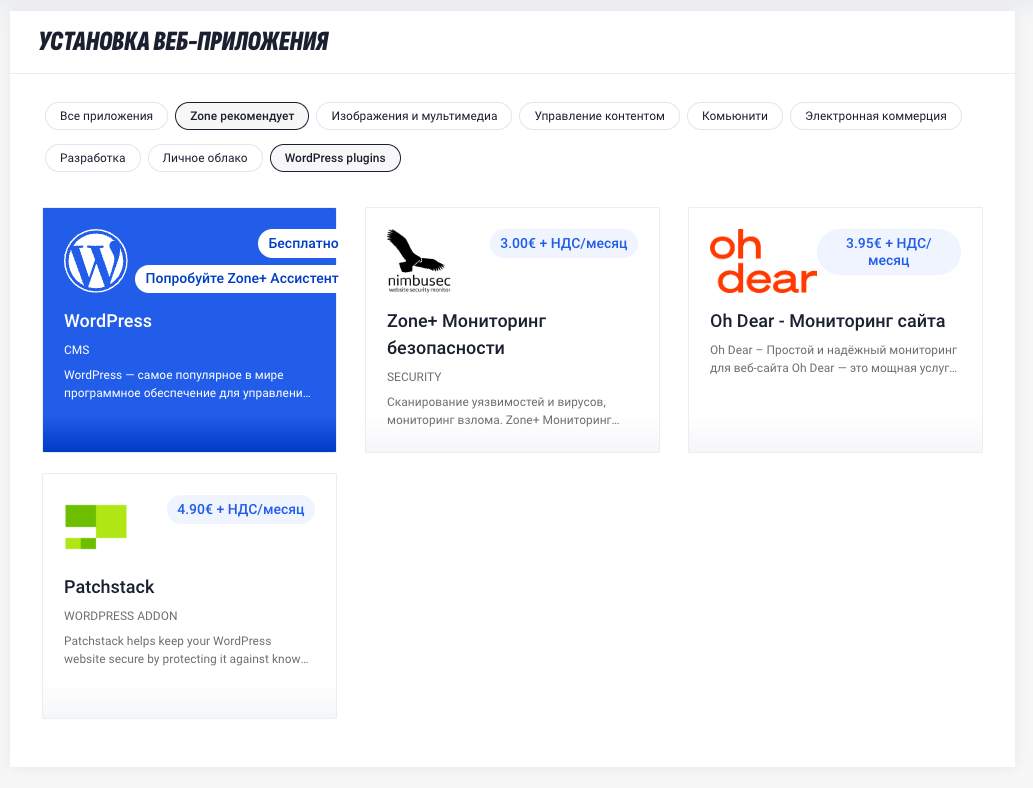Click the Oh Dear logo
The height and width of the screenshot is (788, 1033).
pyautogui.click(x=762, y=262)
